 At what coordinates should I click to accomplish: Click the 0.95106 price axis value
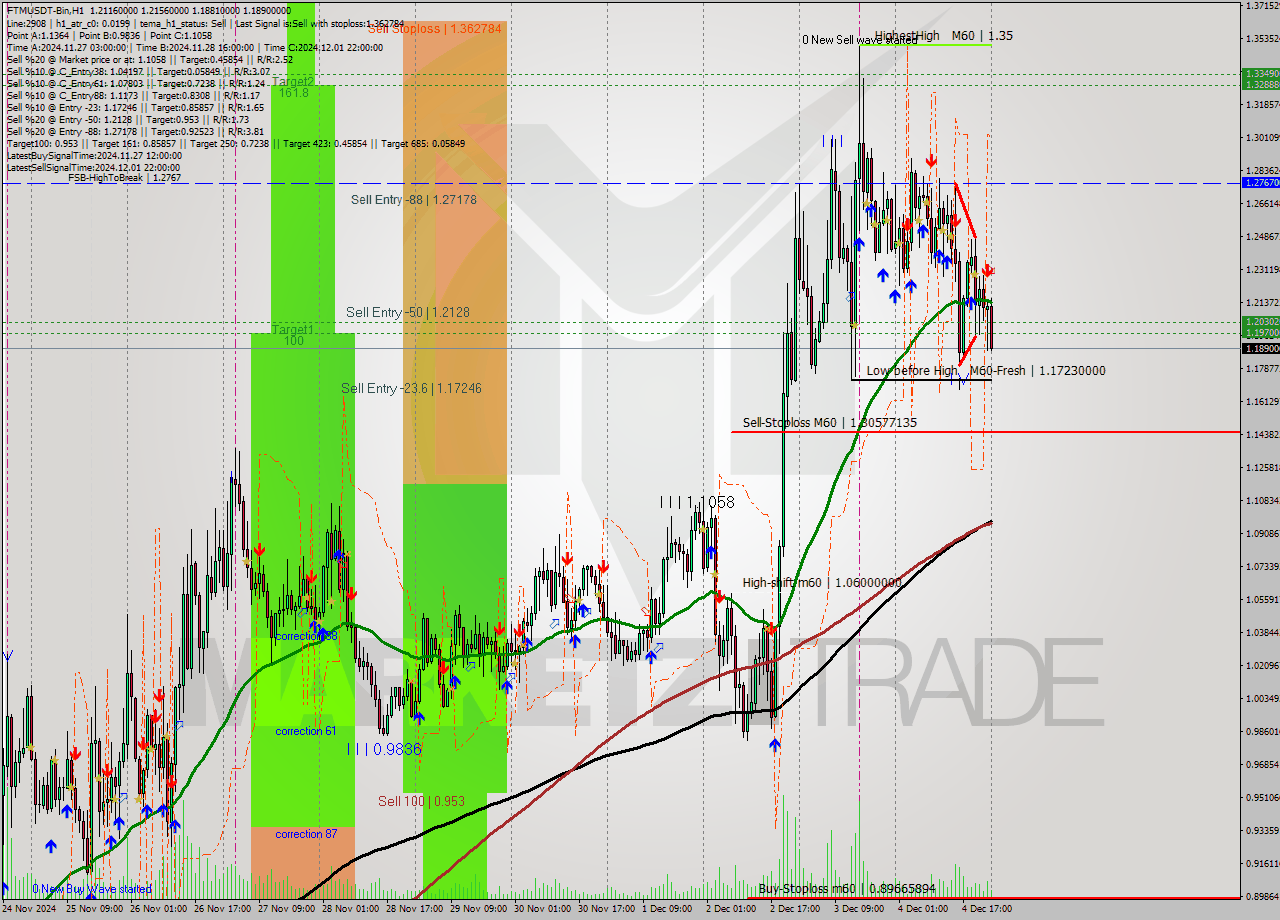[x=1262, y=798]
